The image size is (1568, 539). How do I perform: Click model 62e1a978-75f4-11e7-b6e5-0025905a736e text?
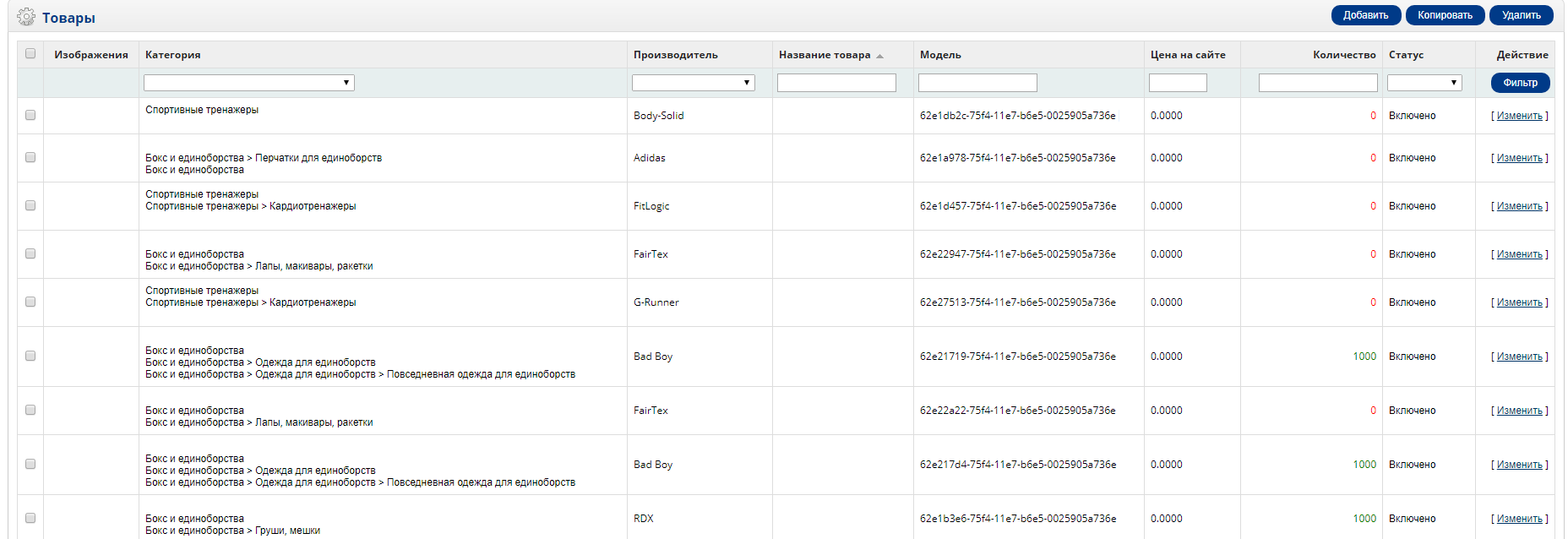click(x=1018, y=158)
